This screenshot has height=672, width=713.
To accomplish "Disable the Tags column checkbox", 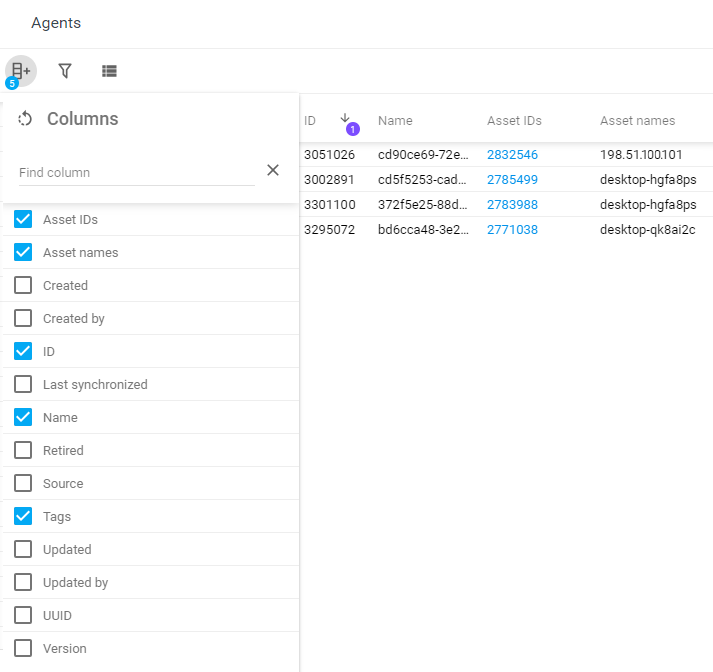I will tap(23, 516).
